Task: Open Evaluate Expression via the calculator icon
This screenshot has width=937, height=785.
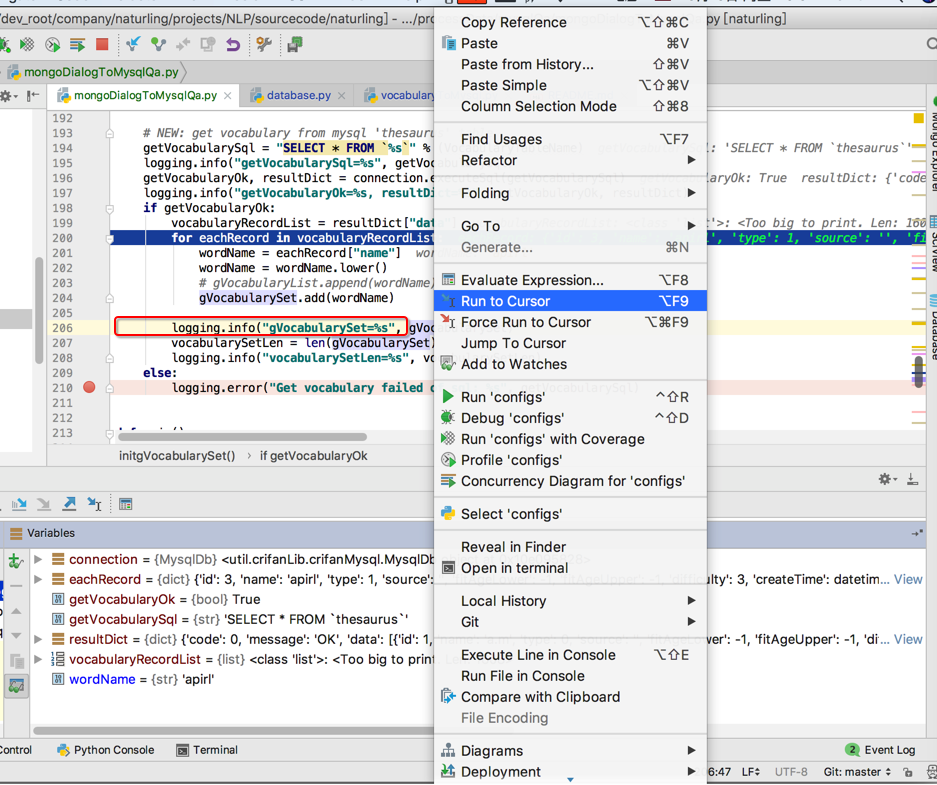Action: pyautogui.click(x=125, y=508)
